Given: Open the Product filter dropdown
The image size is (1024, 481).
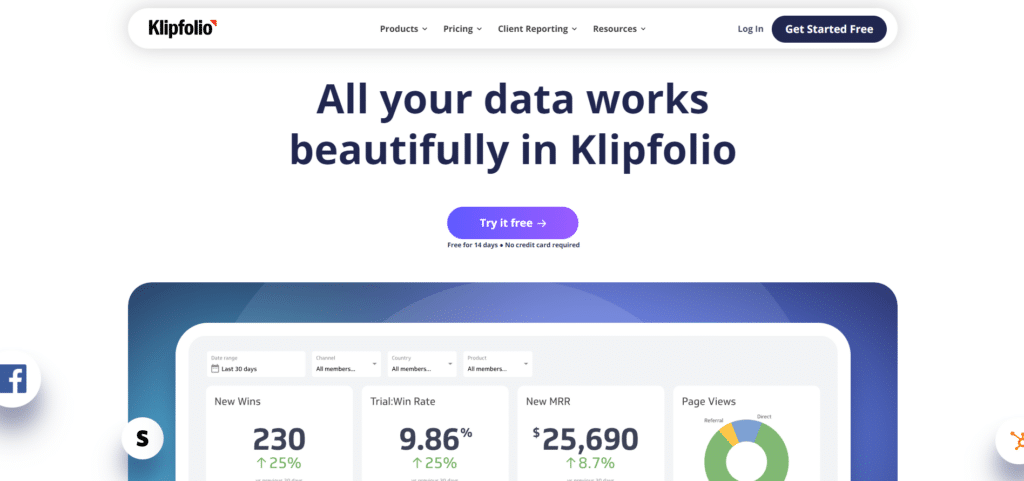Looking at the screenshot, I should click(x=498, y=363).
